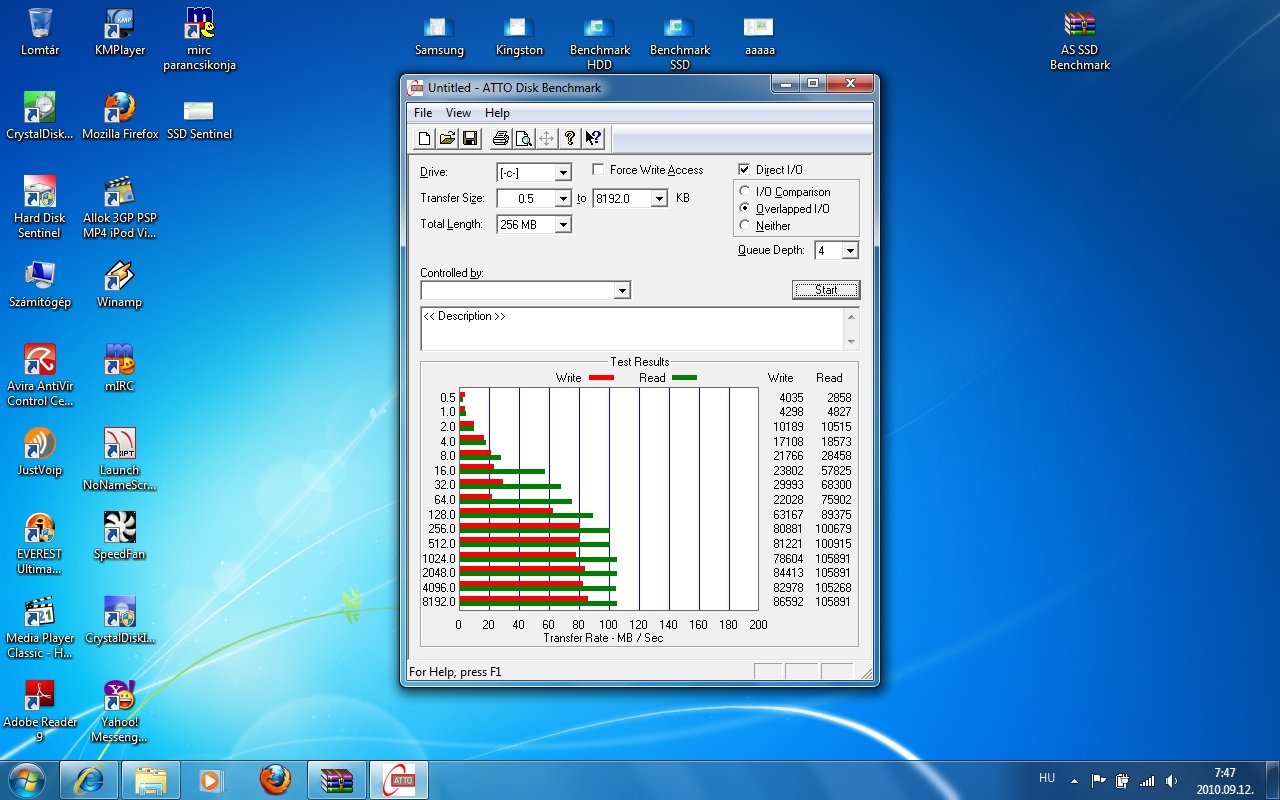This screenshot has height=800, width=1280.
Task: Expand the Queue Depth dropdown
Action: [x=850, y=251]
